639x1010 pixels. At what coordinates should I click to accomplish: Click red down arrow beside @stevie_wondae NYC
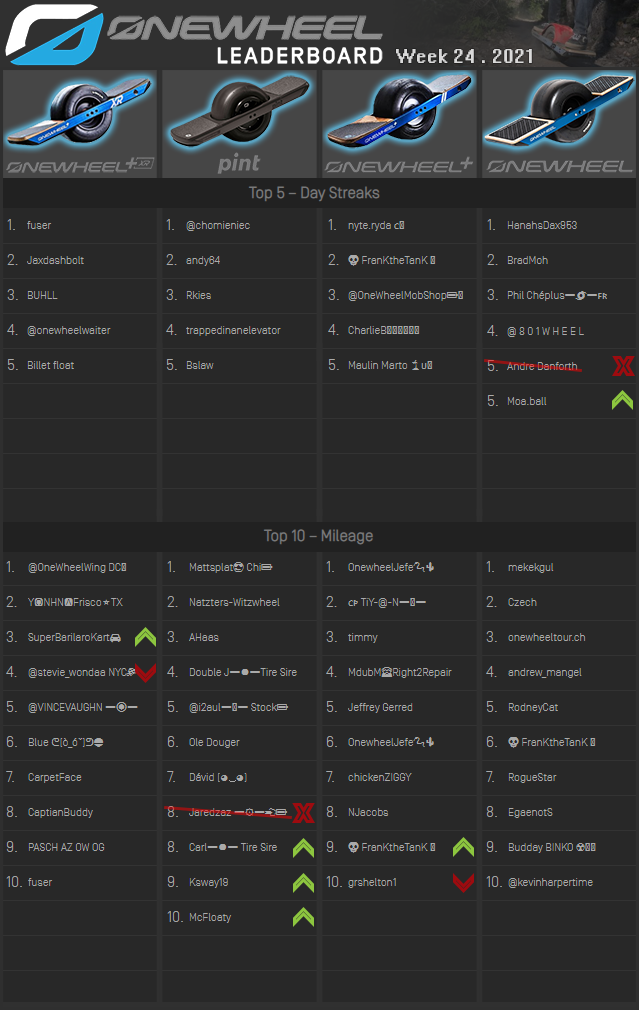tap(145, 672)
